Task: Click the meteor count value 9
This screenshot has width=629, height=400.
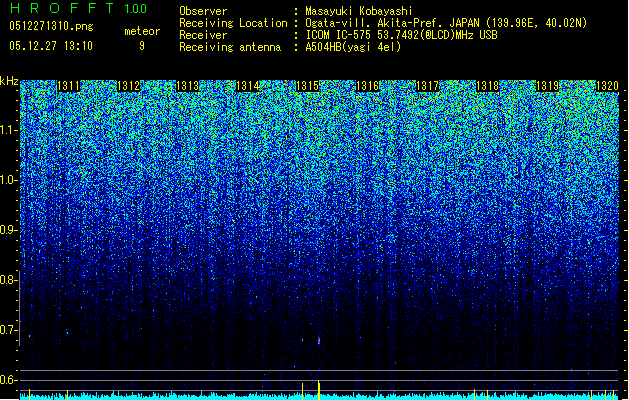Action: [142, 46]
